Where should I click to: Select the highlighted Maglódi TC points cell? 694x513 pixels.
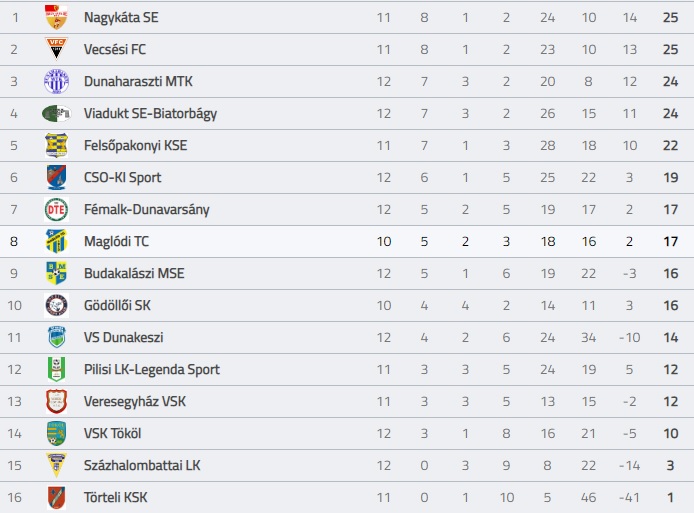(671, 241)
